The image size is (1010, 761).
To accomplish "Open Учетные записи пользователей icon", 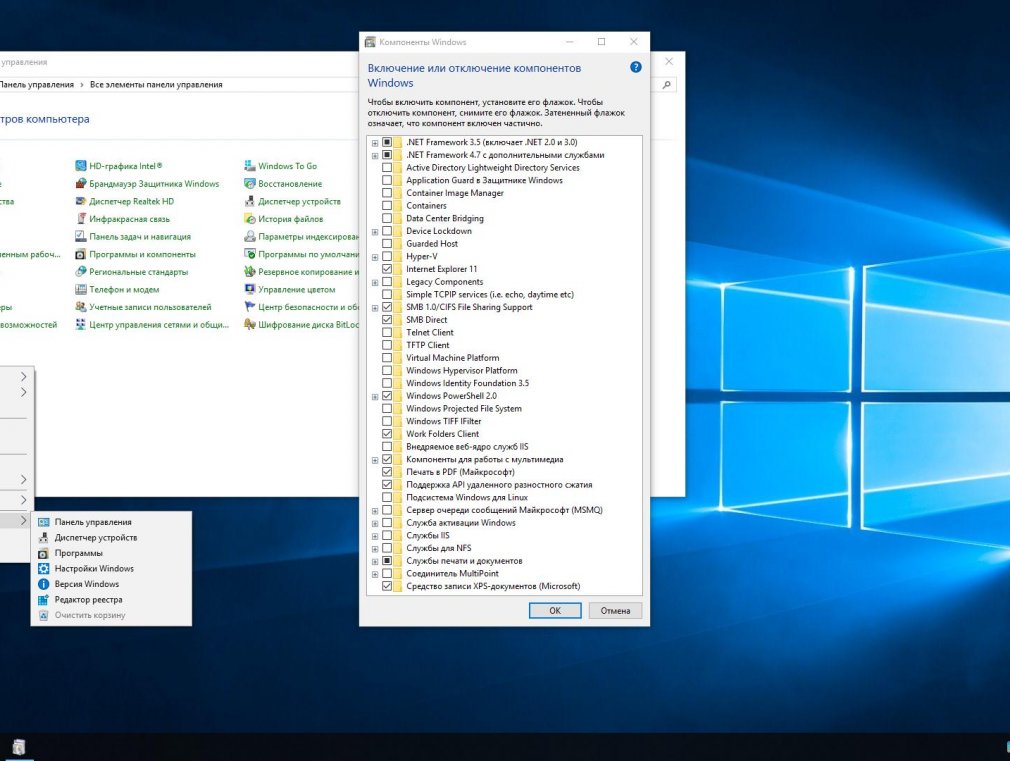I will pyautogui.click(x=81, y=307).
